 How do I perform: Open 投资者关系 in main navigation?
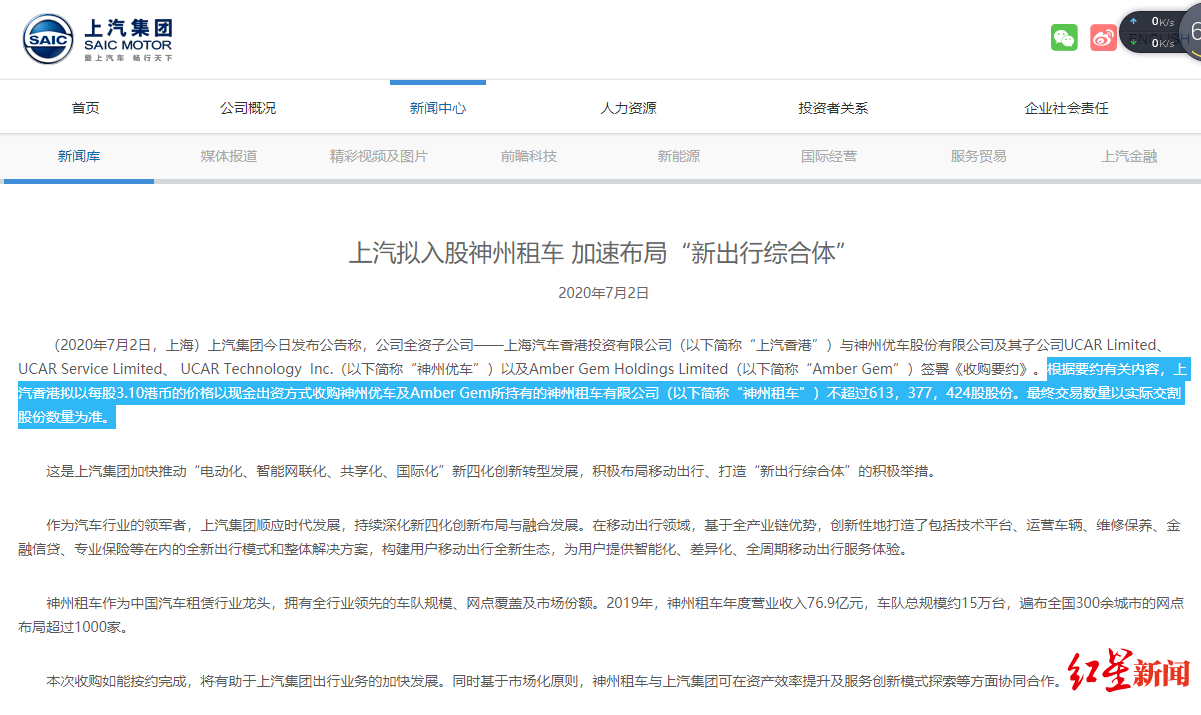click(833, 108)
